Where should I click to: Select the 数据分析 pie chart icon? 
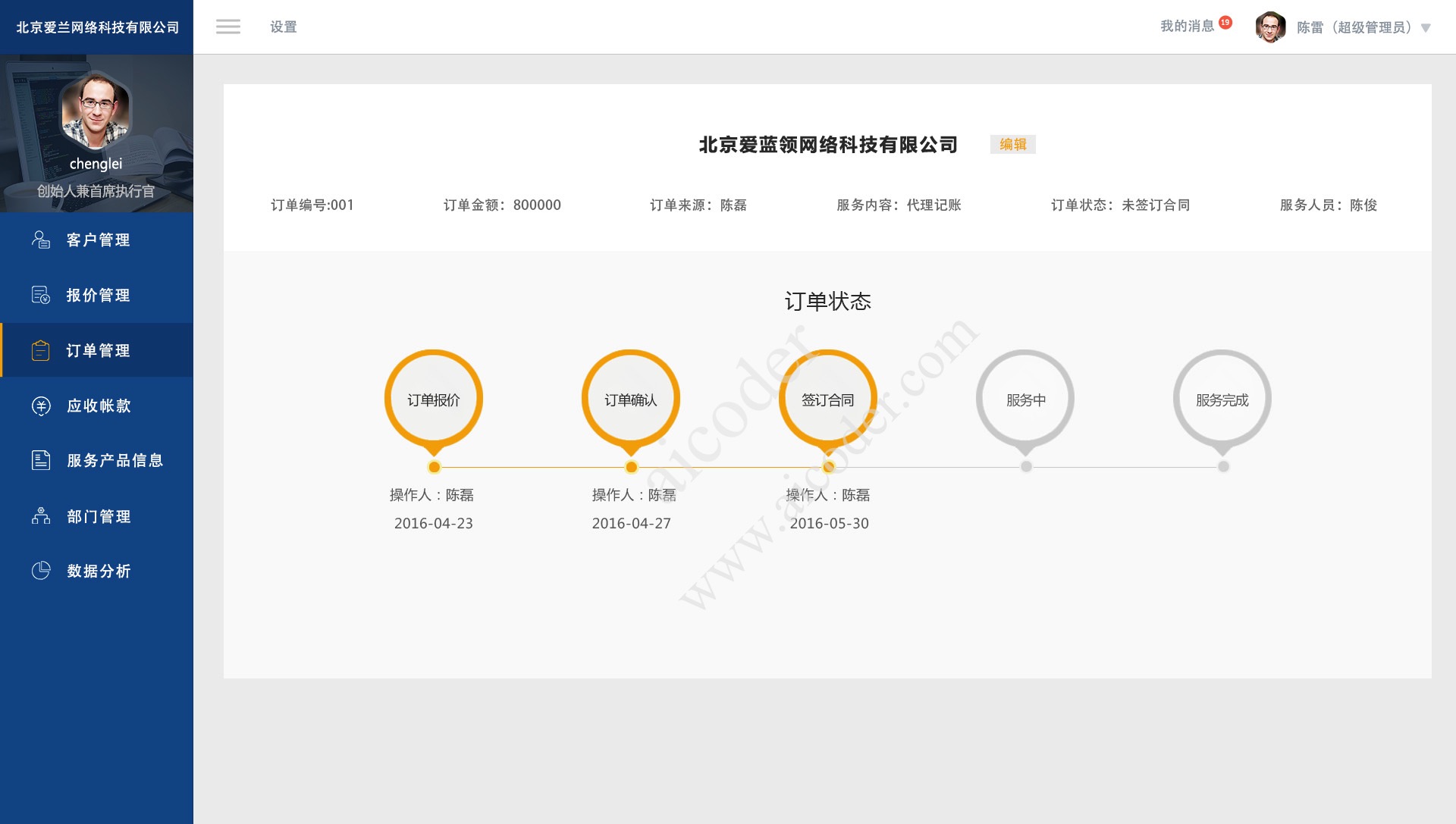tap(41, 571)
